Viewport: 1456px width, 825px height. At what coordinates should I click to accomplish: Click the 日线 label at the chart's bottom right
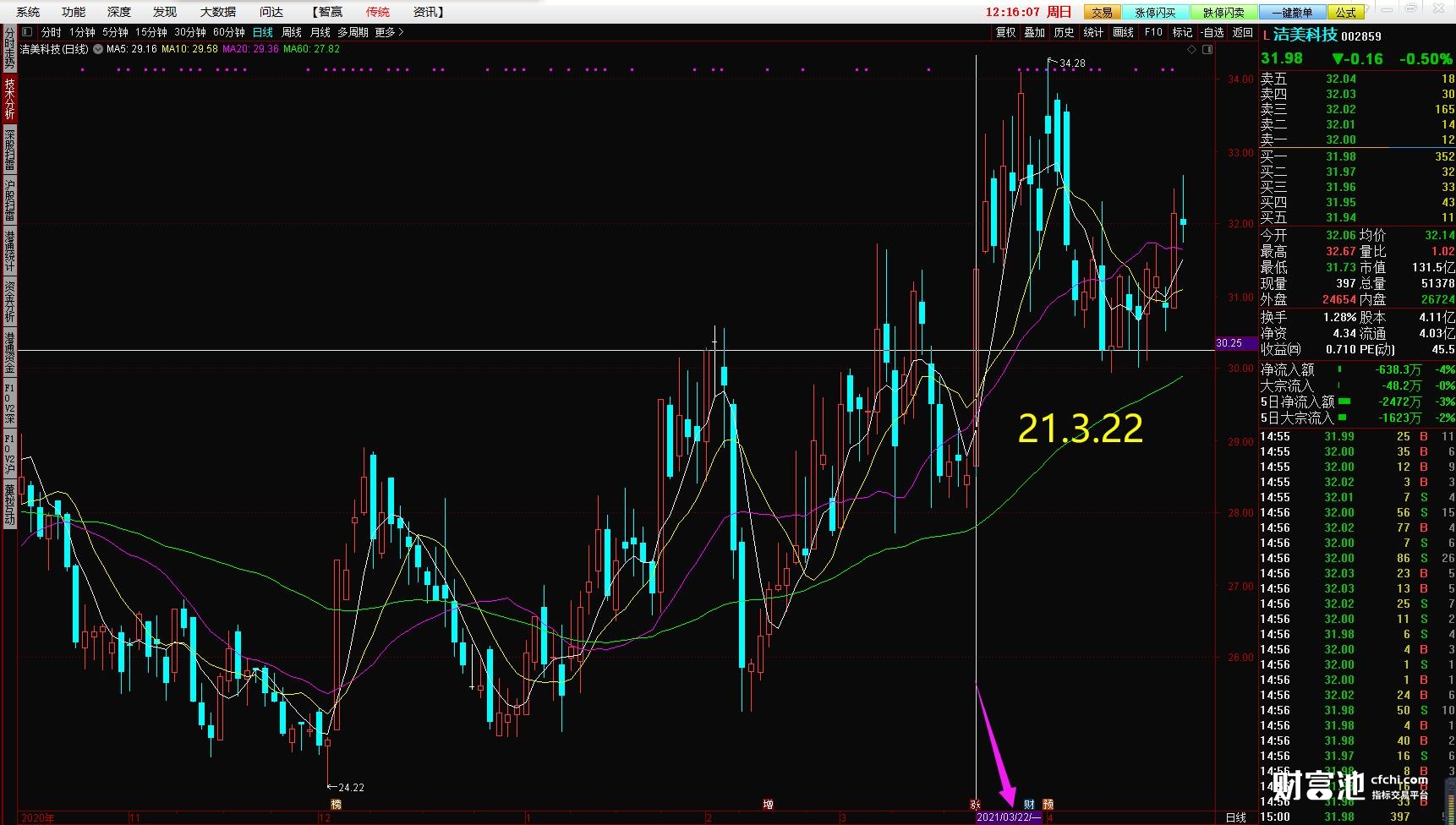pyautogui.click(x=1236, y=817)
